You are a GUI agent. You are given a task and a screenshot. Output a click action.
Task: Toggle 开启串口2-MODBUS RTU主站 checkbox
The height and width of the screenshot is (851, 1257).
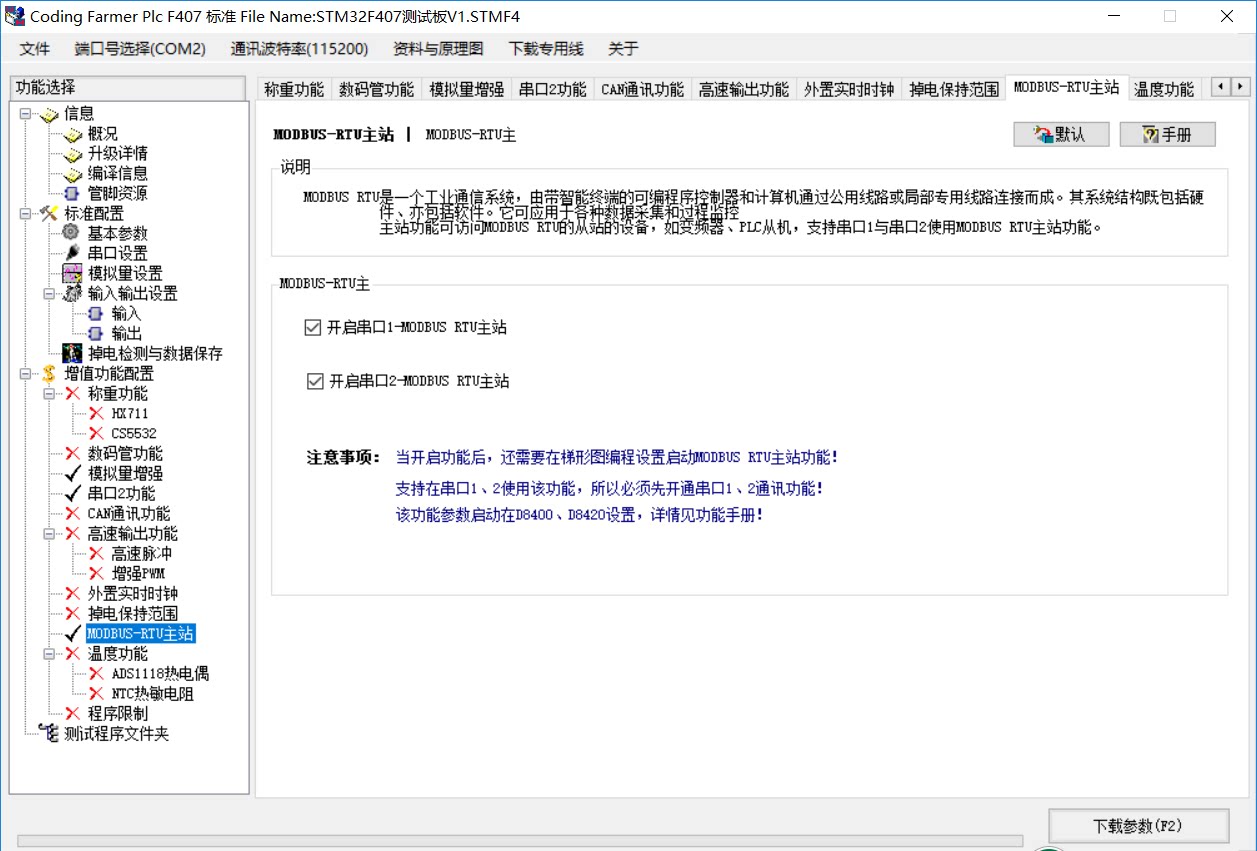[316, 381]
